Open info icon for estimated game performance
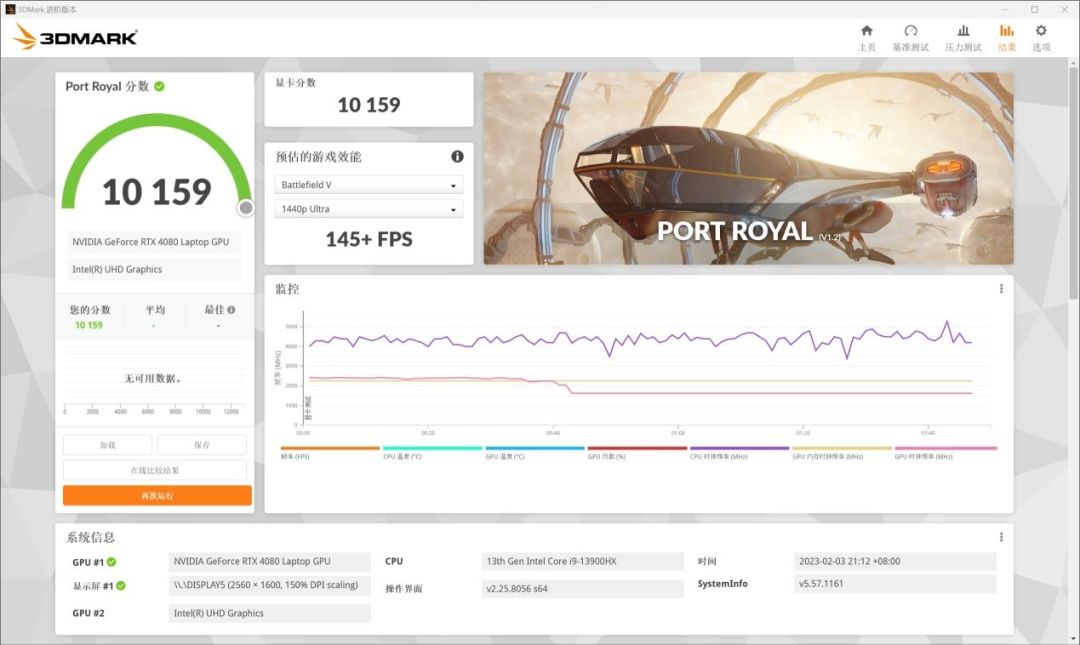The image size is (1080, 645). click(457, 156)
